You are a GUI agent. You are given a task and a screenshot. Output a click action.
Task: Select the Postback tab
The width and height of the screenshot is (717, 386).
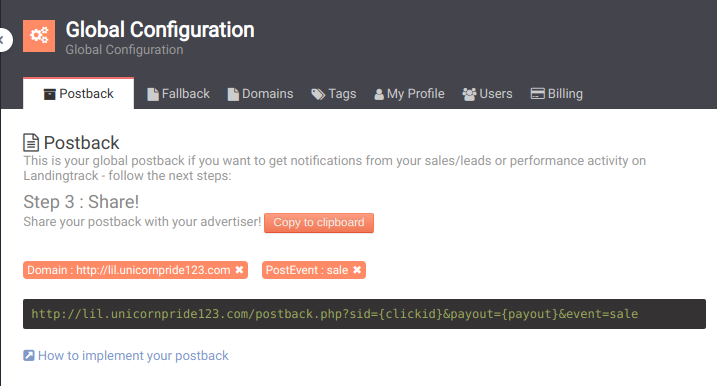tap(79, 93)
